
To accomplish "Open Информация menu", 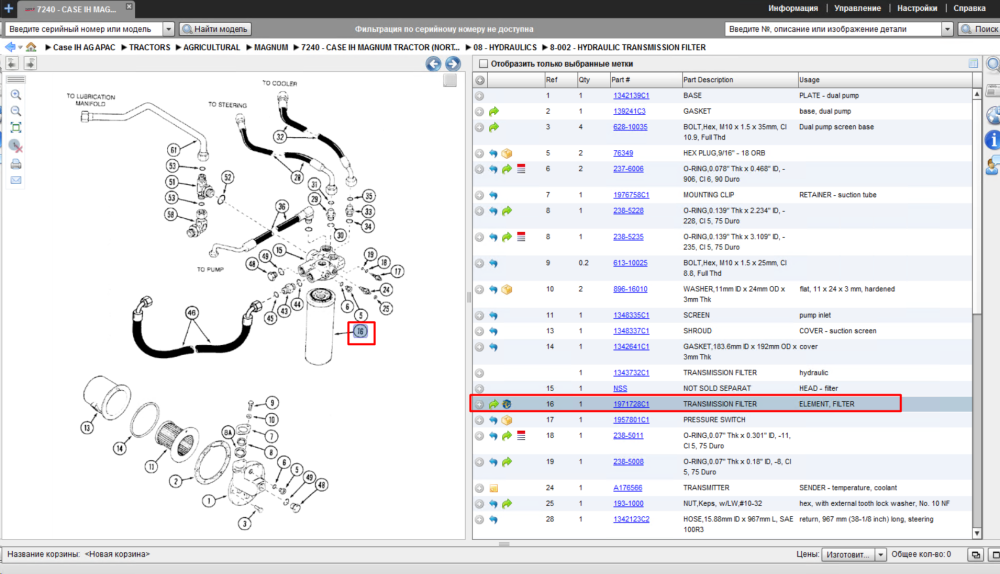I will tap(793, 8).
